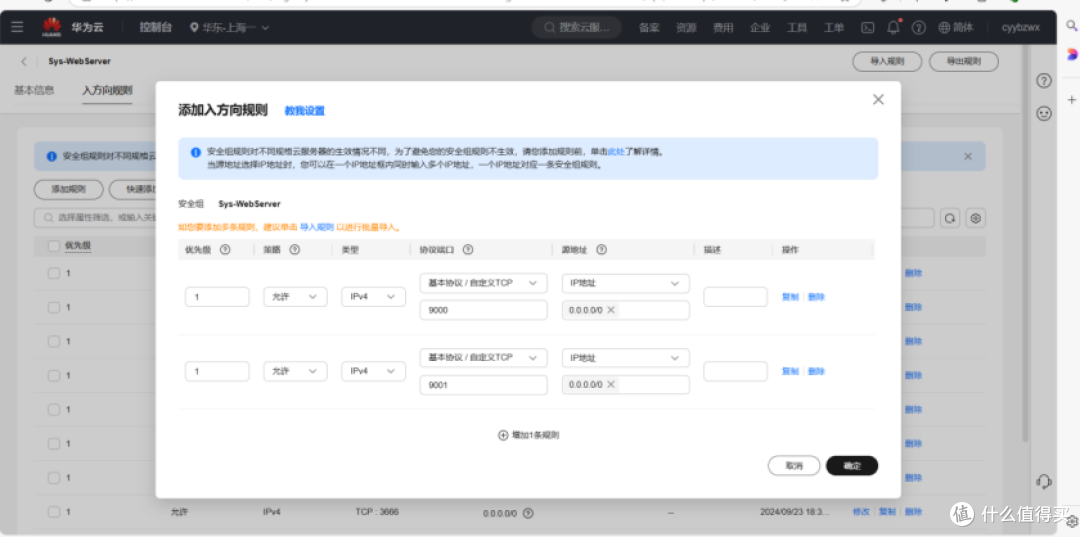This screenshot has width=1080, height=537.
Task: Click the 取消 cancel button
Action: [x=794, y=466]
